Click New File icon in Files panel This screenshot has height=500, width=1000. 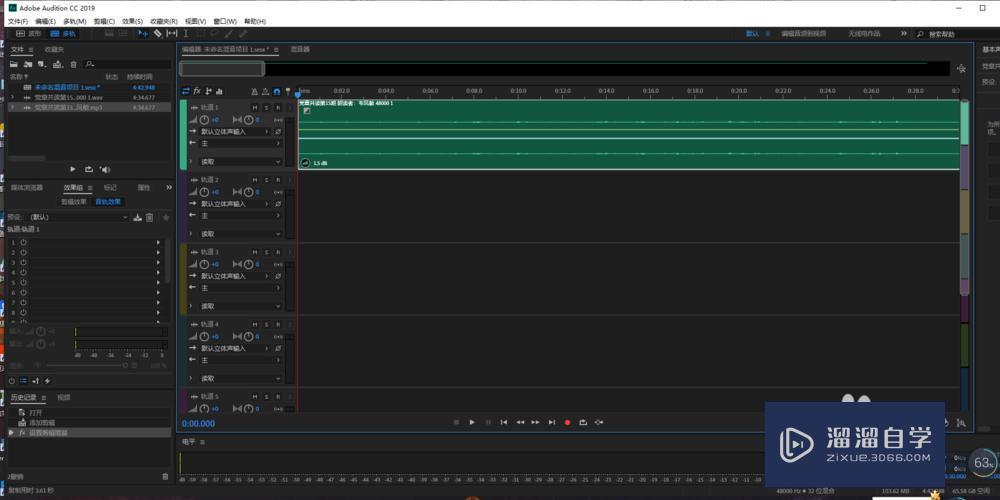42,64
